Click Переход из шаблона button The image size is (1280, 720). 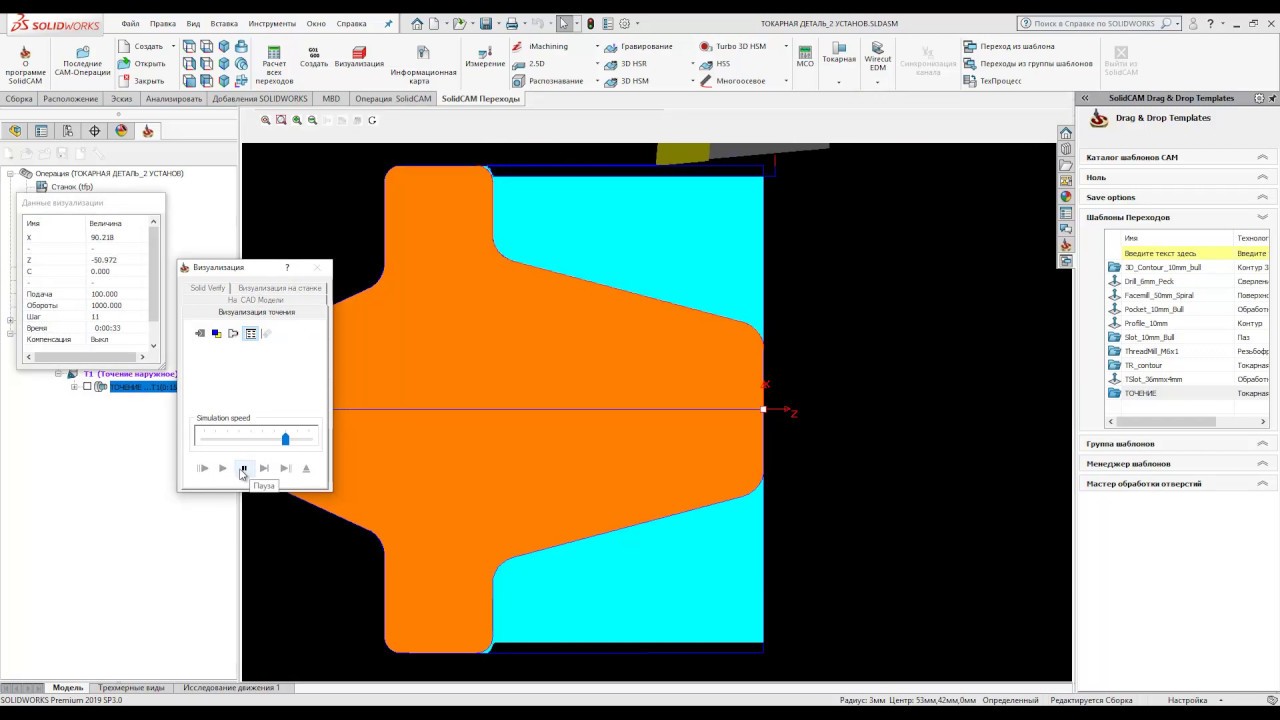coord(1008,46)
